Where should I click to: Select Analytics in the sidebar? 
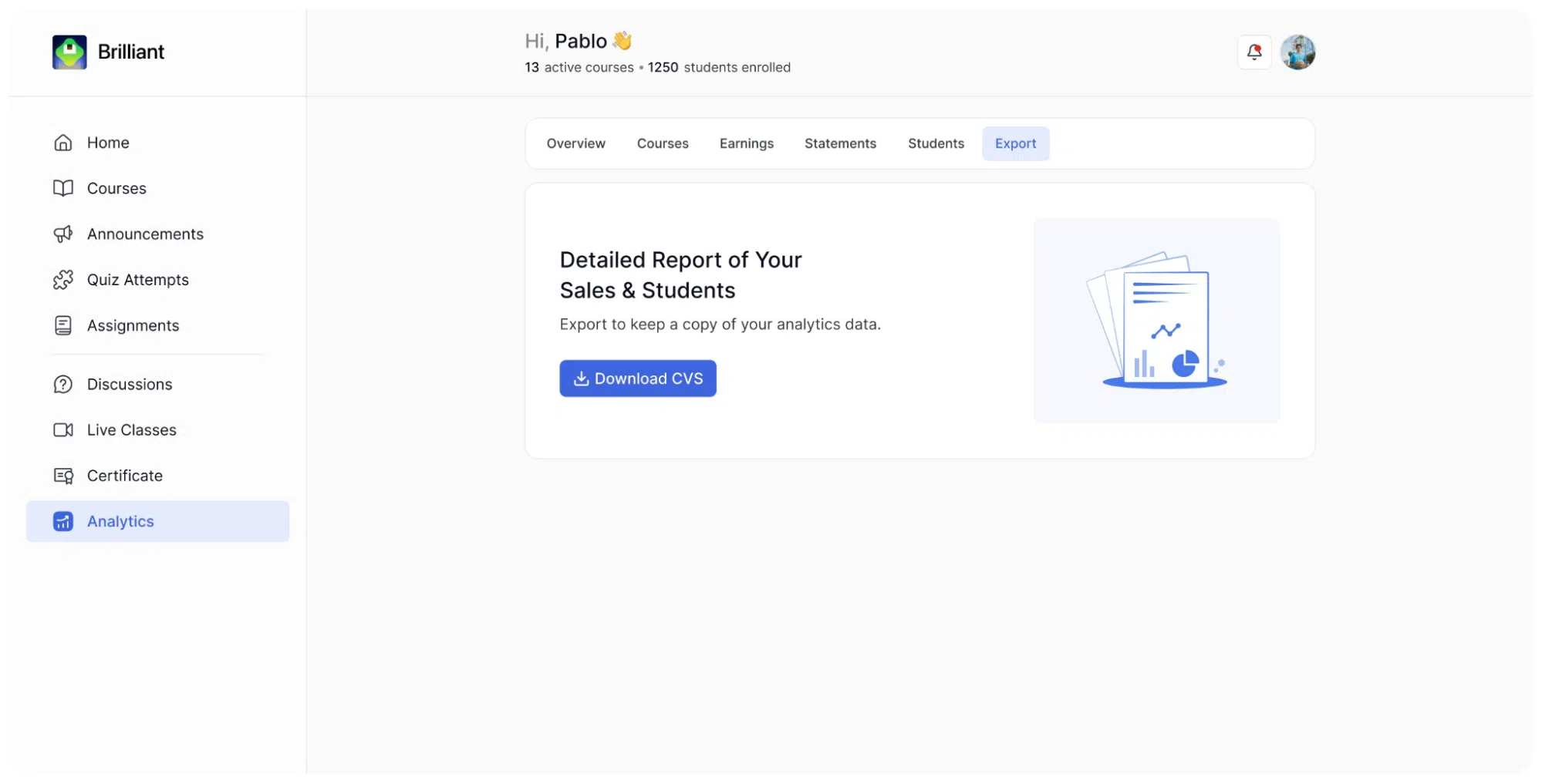pos(158,522)
